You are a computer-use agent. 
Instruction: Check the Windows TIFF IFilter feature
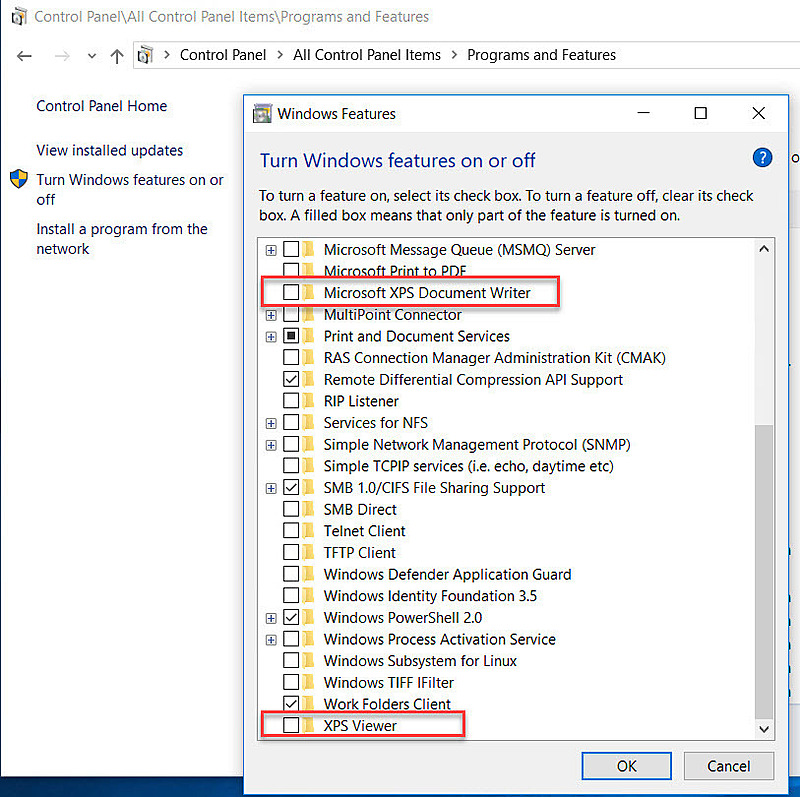290,682
